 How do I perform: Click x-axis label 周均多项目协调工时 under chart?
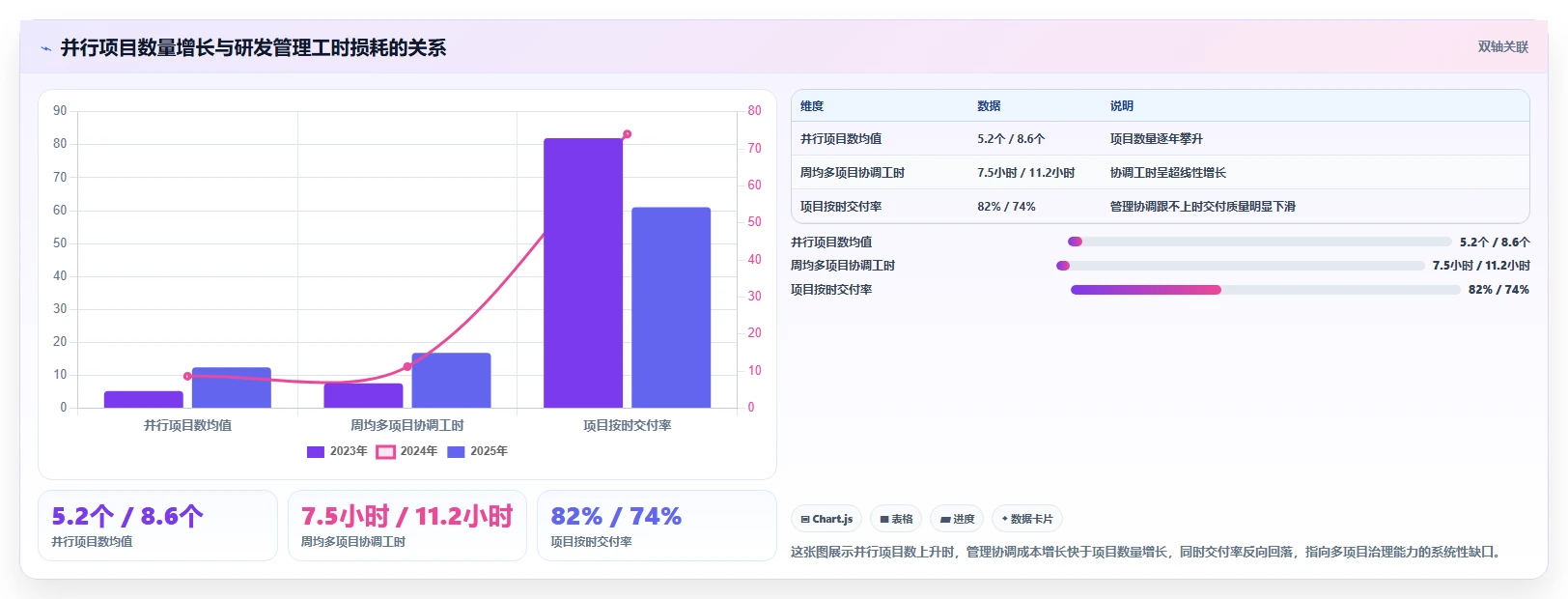point(407,425)
